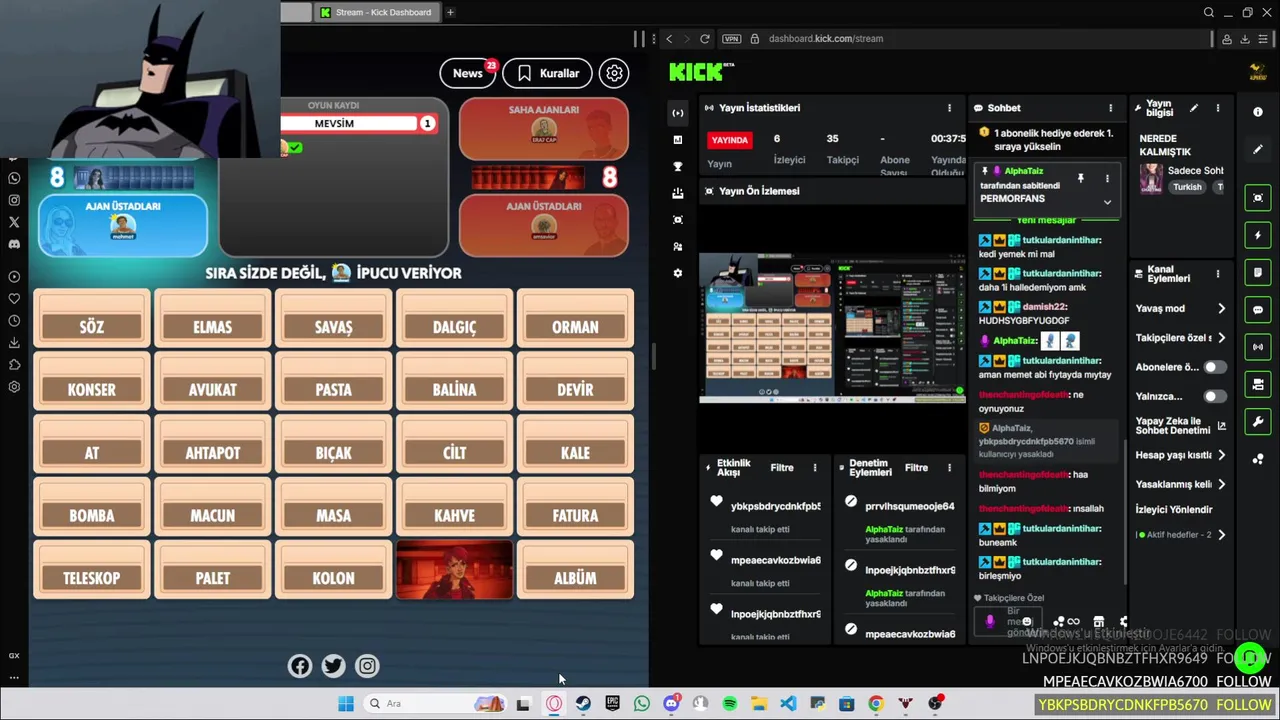The image size is (1280, 720).
Task: Open Kick sidebar analytics chart icon
Action: pos(678,140)
